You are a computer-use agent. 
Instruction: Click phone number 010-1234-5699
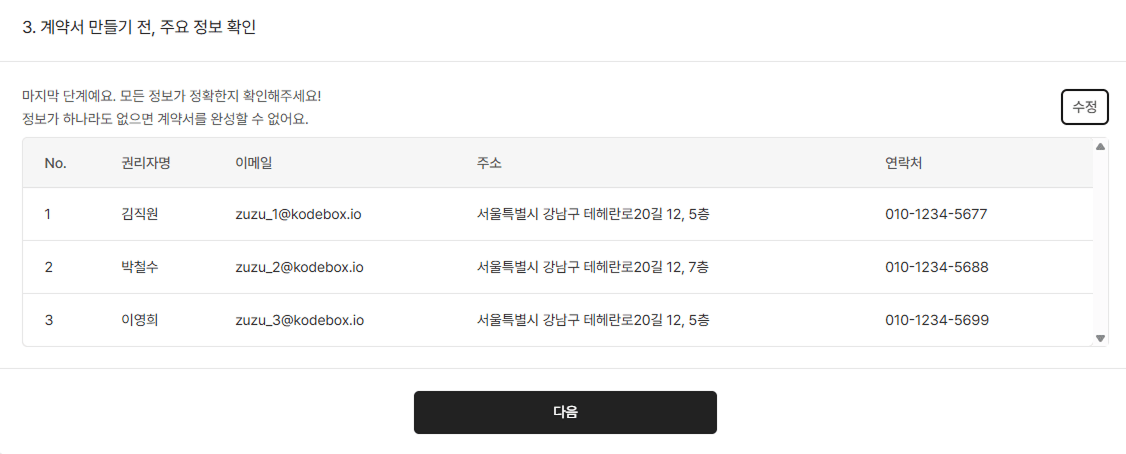point(936,320)
